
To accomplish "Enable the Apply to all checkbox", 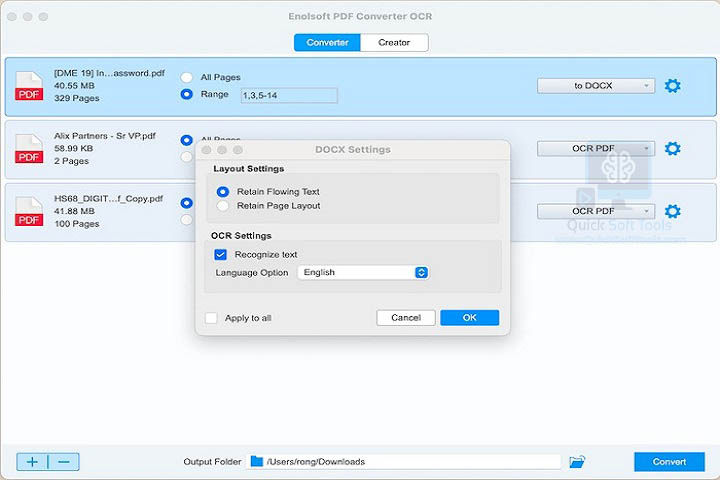I will coord(211,318).
